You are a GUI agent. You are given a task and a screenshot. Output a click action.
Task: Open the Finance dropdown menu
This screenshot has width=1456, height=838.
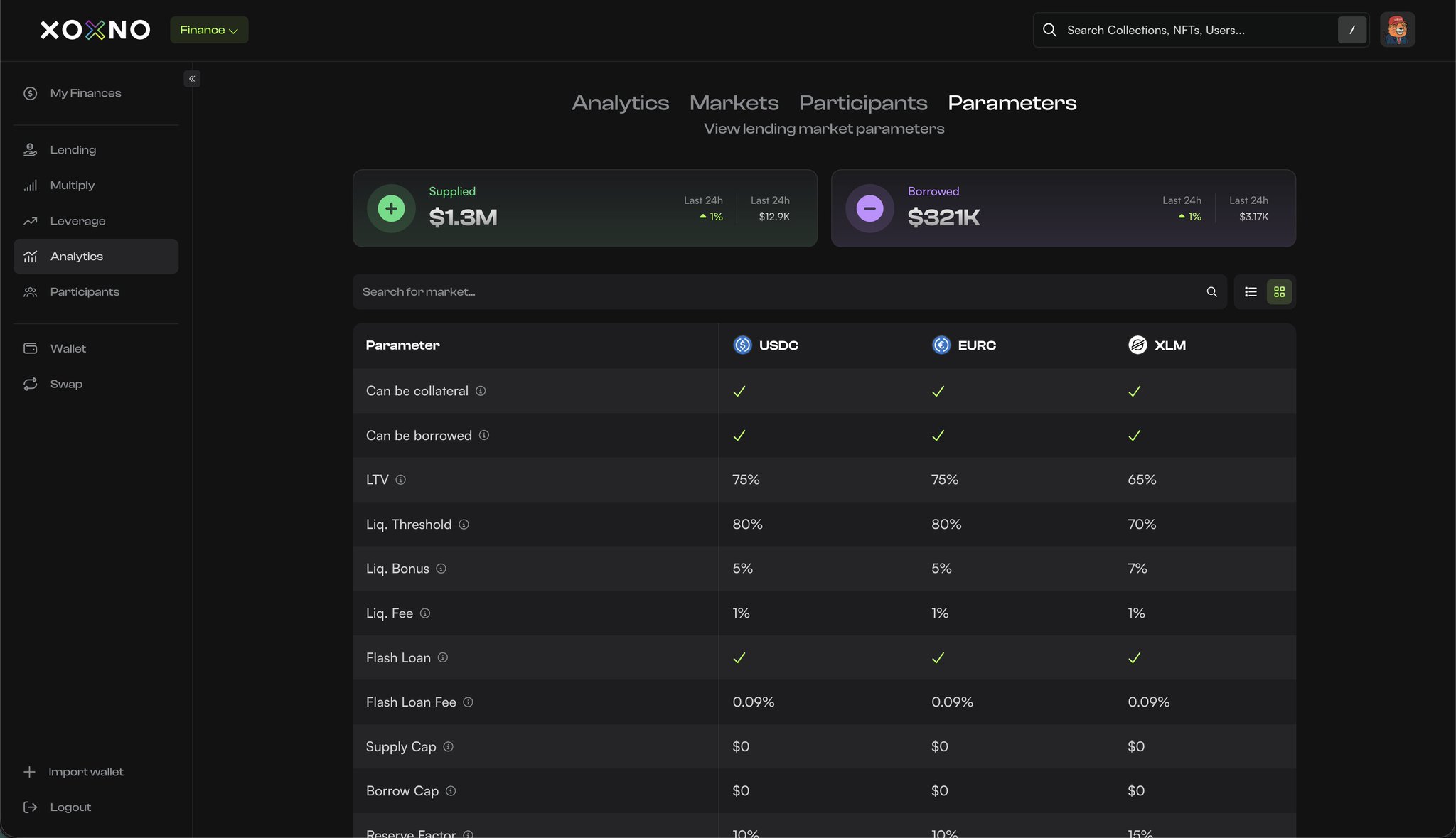pos(209,30)
